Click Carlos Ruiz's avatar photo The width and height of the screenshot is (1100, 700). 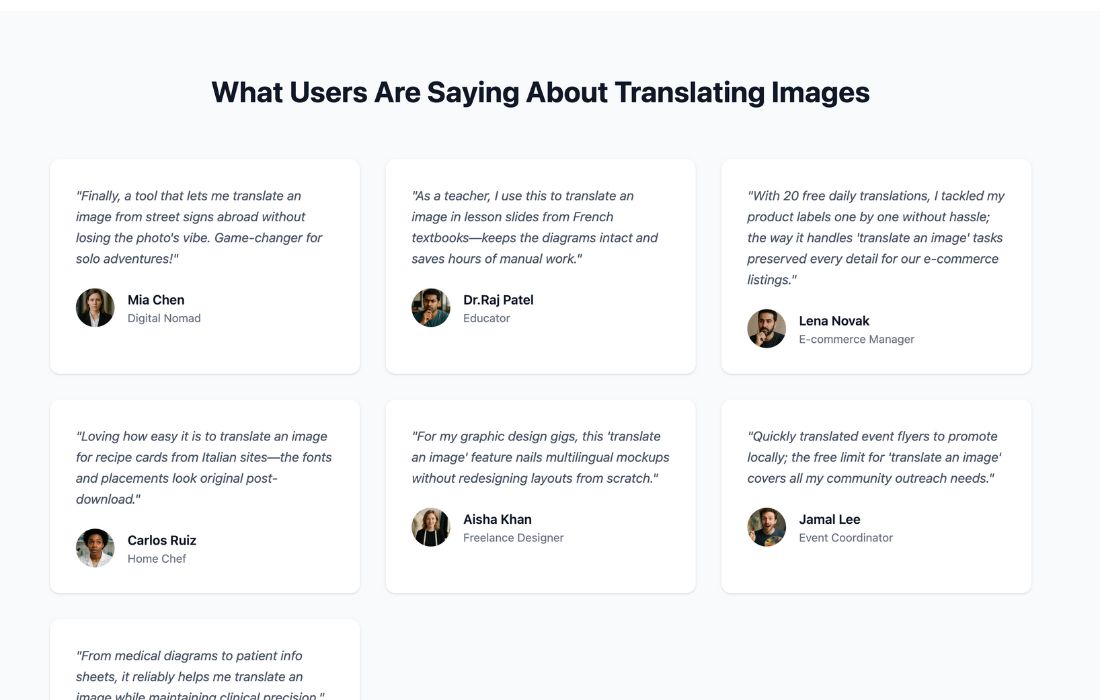[95, 548]
